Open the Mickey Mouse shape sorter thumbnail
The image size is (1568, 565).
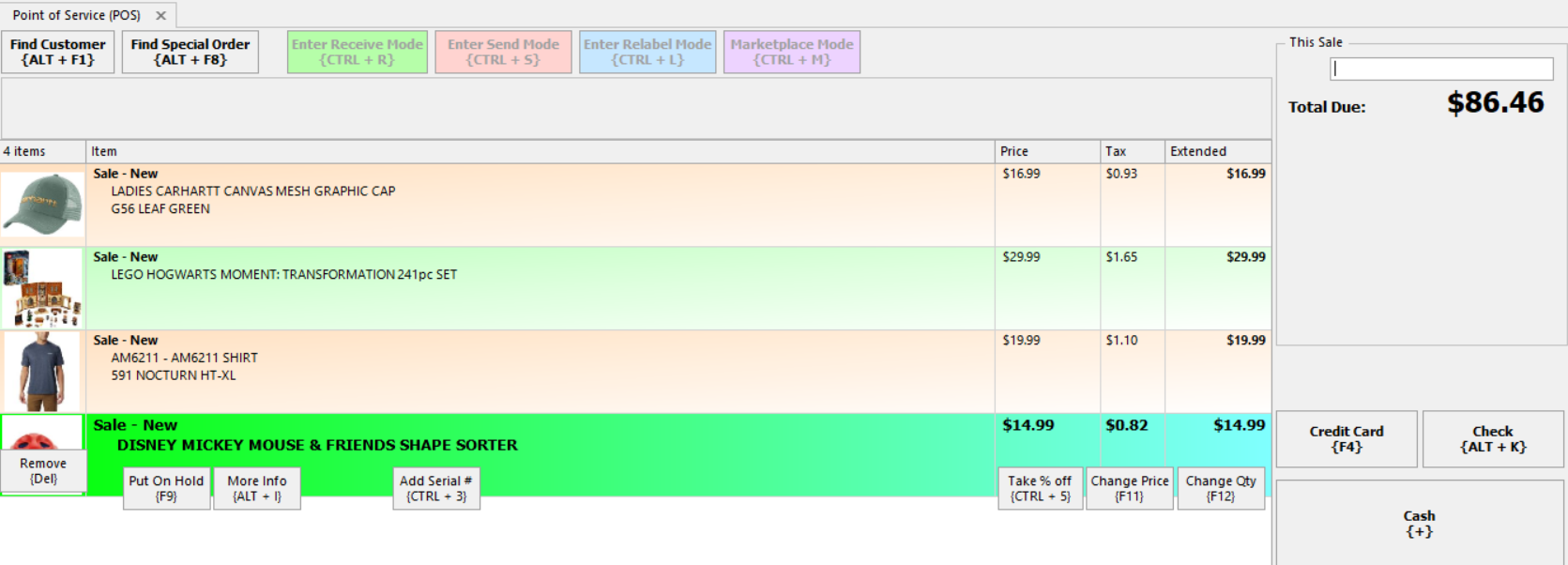click(43, 434)
